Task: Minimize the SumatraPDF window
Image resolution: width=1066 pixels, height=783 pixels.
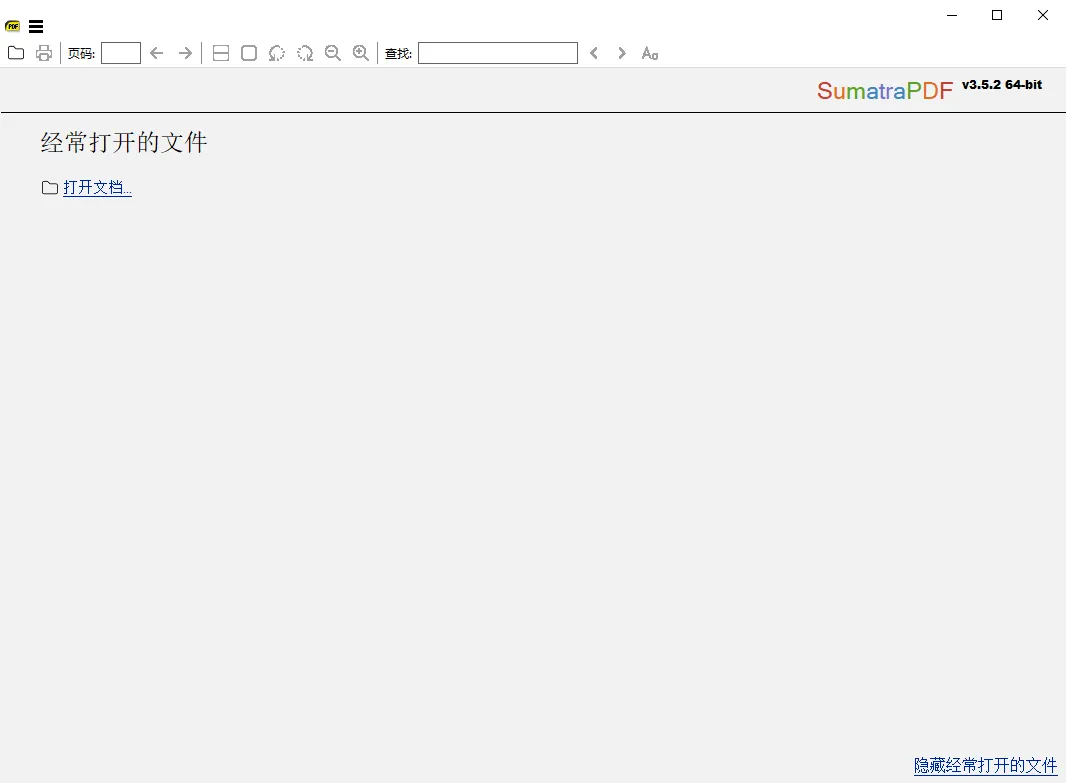Action: tap(952, 15)
